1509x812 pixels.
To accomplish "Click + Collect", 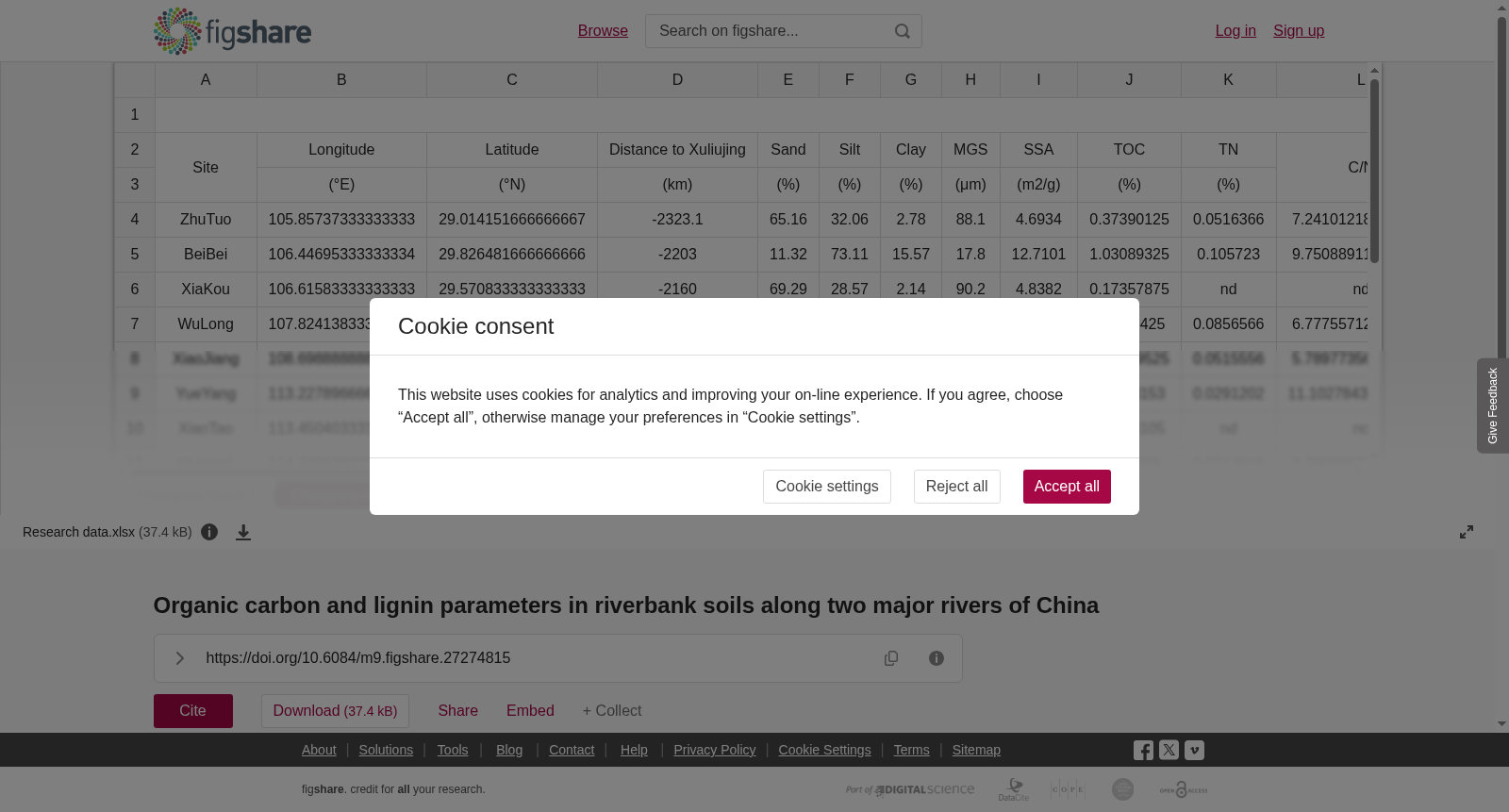I will (x=612, y=711).
